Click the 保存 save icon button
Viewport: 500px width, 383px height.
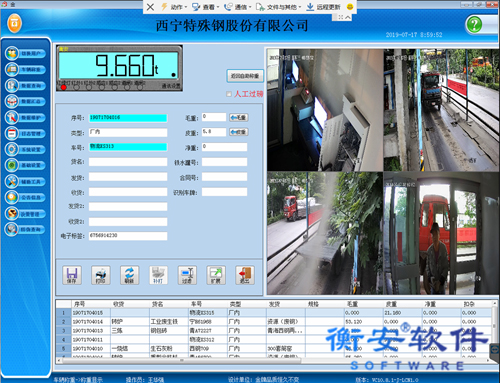(x=72, y=275)
